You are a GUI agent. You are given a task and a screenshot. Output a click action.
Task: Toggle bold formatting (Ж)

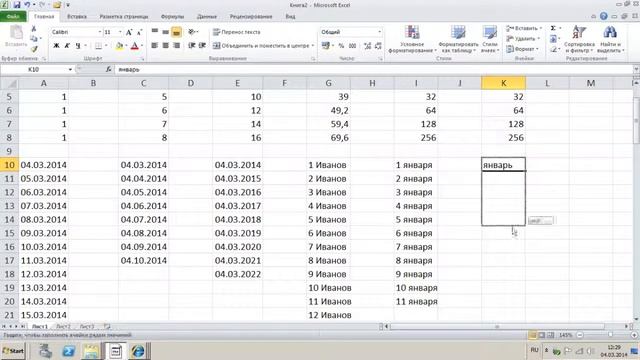tap(56, 46)
